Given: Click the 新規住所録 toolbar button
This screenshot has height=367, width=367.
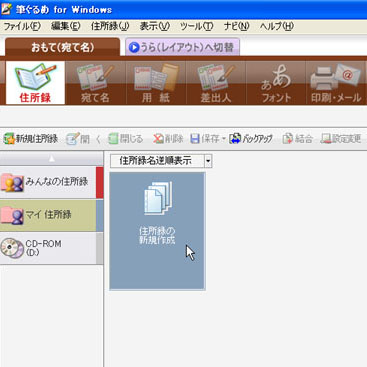Looking at the screenshot, I should pos(31,139).
